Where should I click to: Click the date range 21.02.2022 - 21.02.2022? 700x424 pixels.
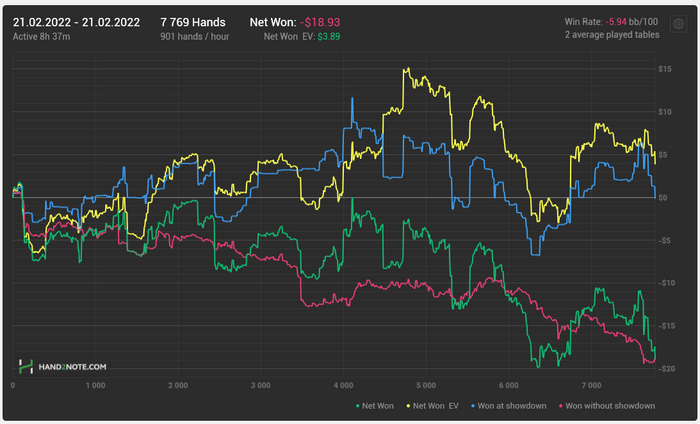click(78, 21)
